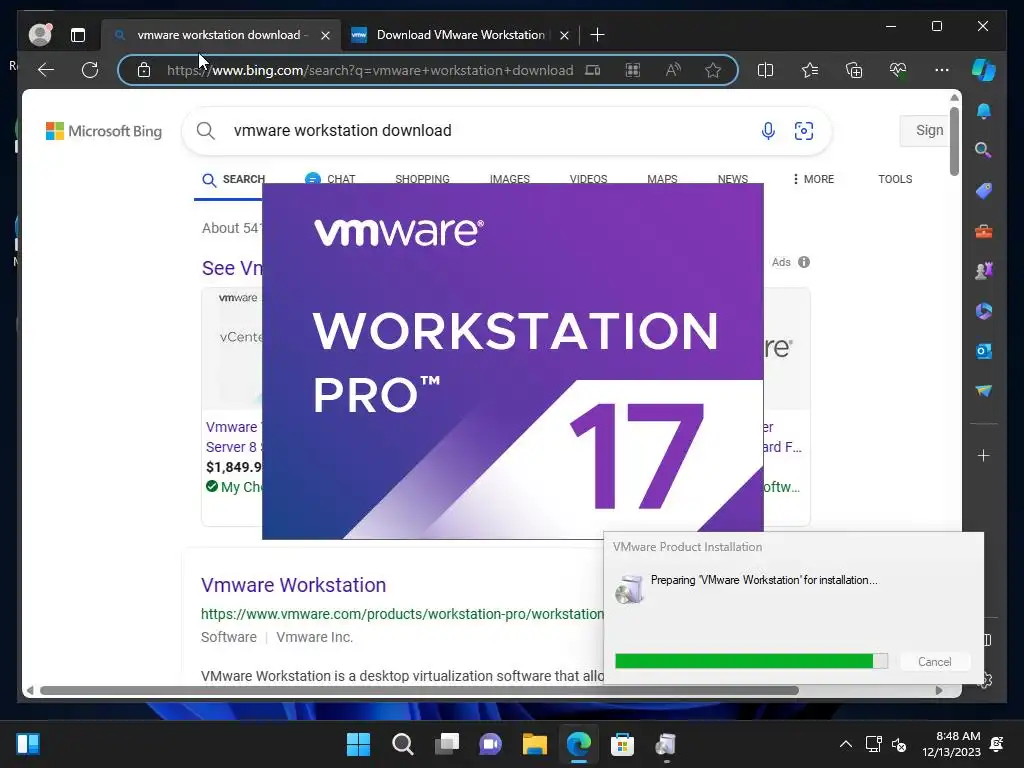Show hidden system tray icons
This screenshot has height=768, width=1024.
pyautogui.click(x=846, y=744)
